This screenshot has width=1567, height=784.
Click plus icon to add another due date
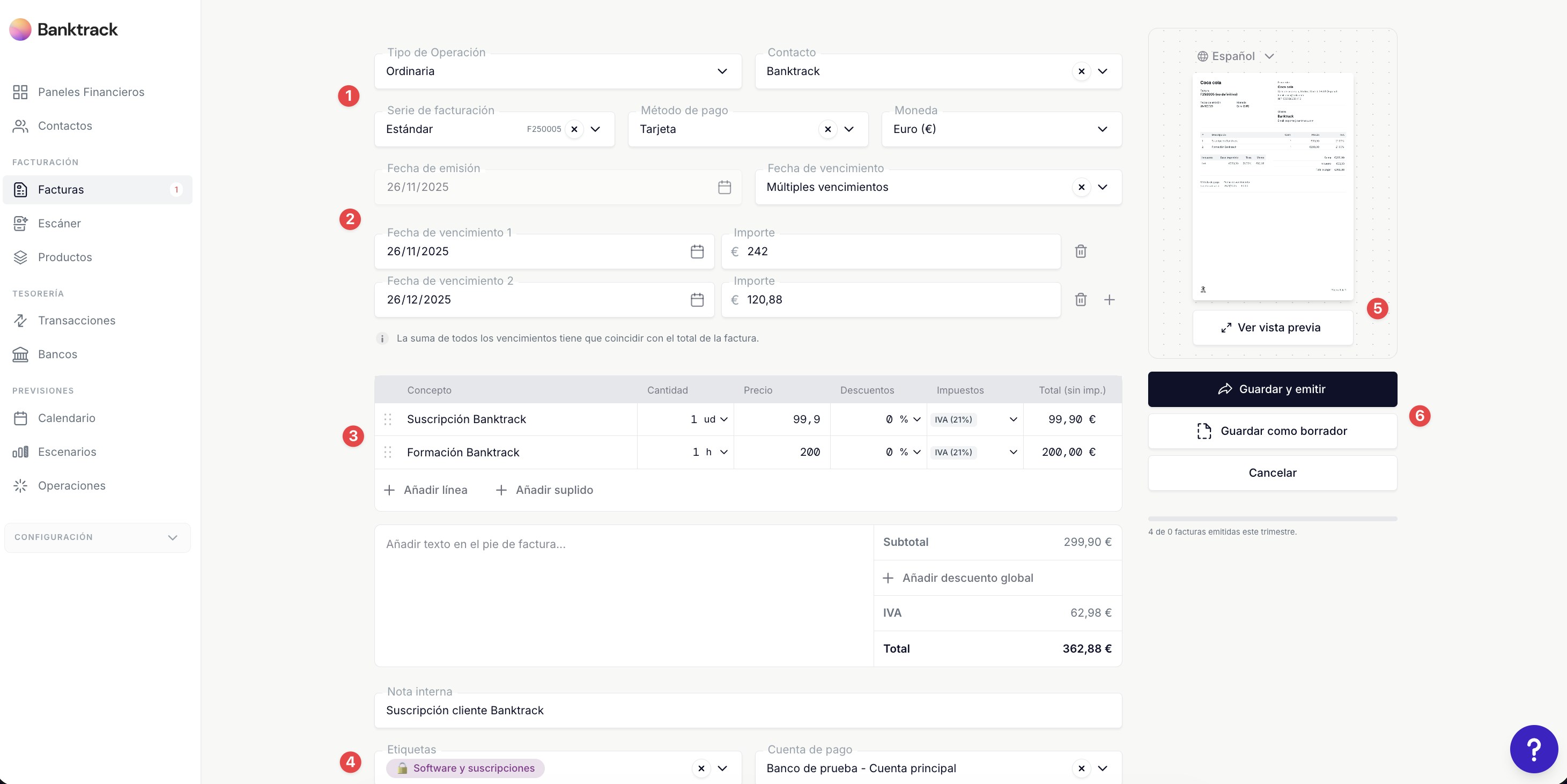point(1109,300)
